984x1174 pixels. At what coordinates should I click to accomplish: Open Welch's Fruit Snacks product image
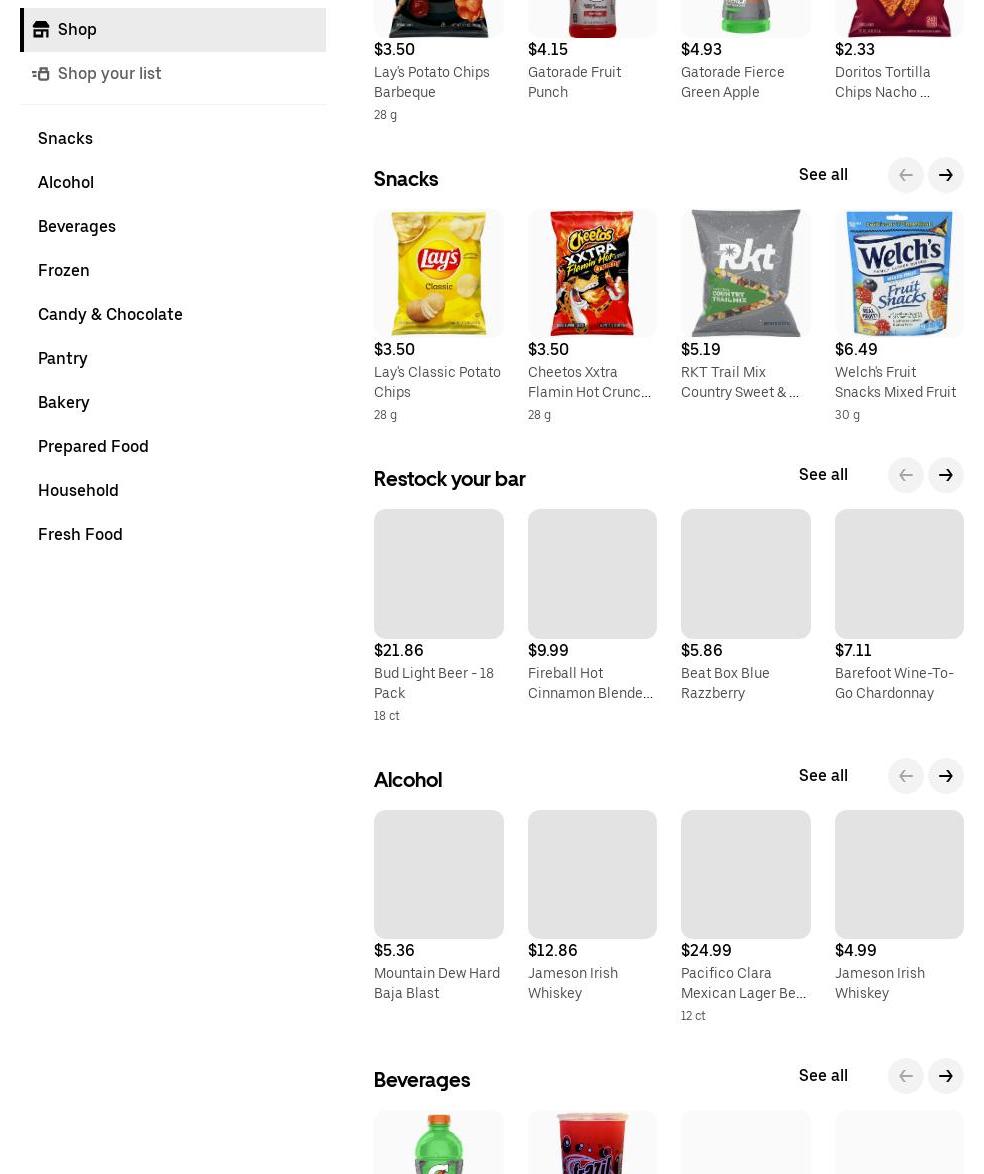pyautogui.click(x=899, y=273)
